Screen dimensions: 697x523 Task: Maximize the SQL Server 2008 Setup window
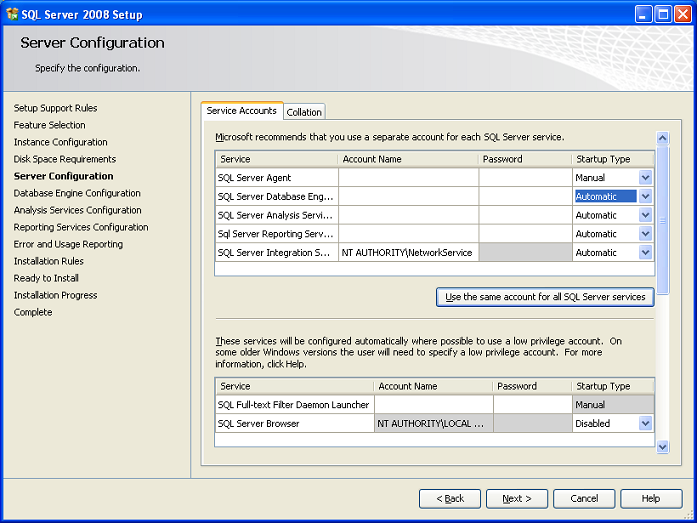(663, 14)
